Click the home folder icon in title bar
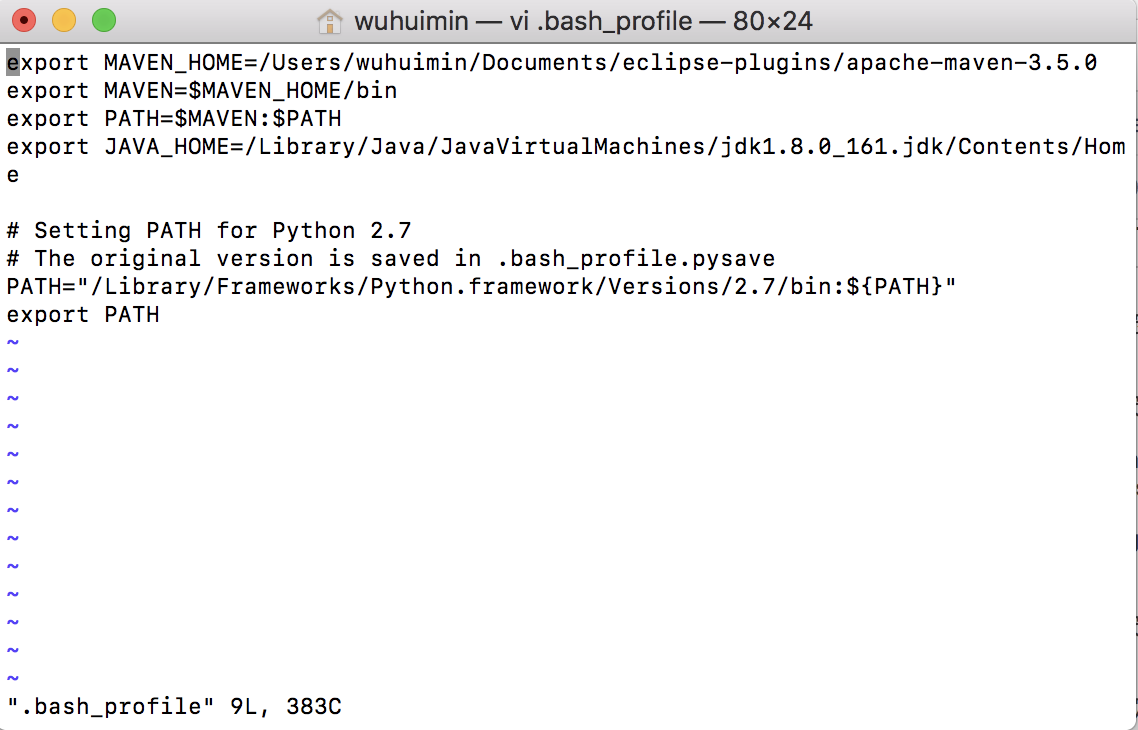The image size is (1138, 730). point(329,21)
